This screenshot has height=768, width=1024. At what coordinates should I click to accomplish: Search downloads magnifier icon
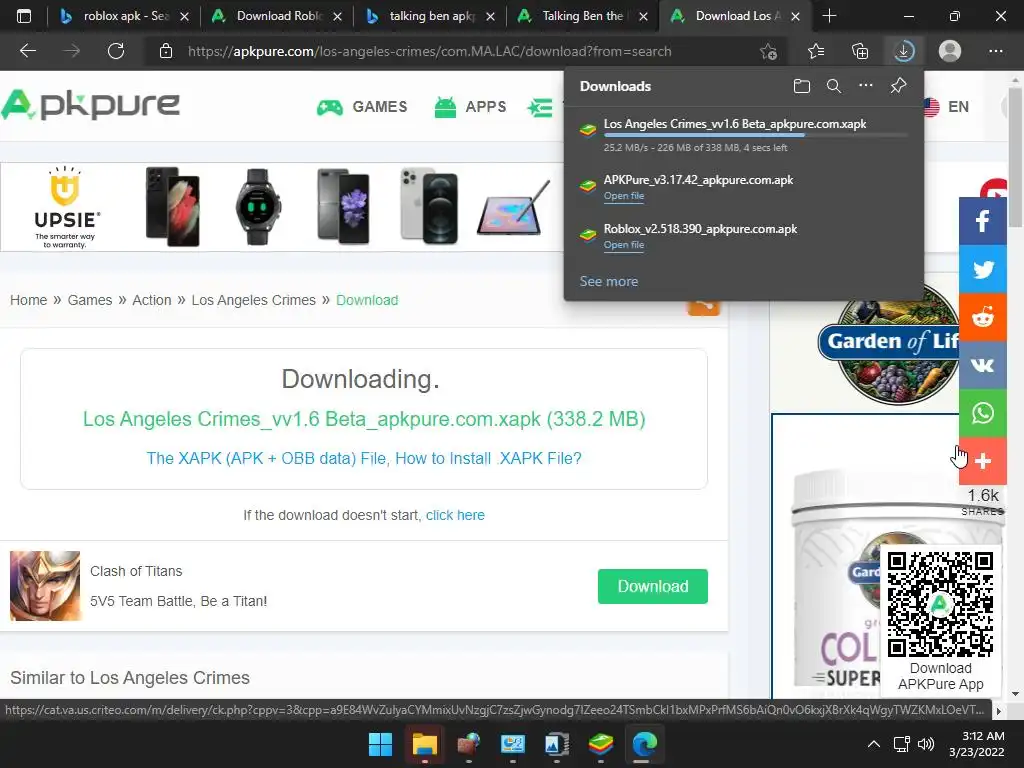(833, 86)
